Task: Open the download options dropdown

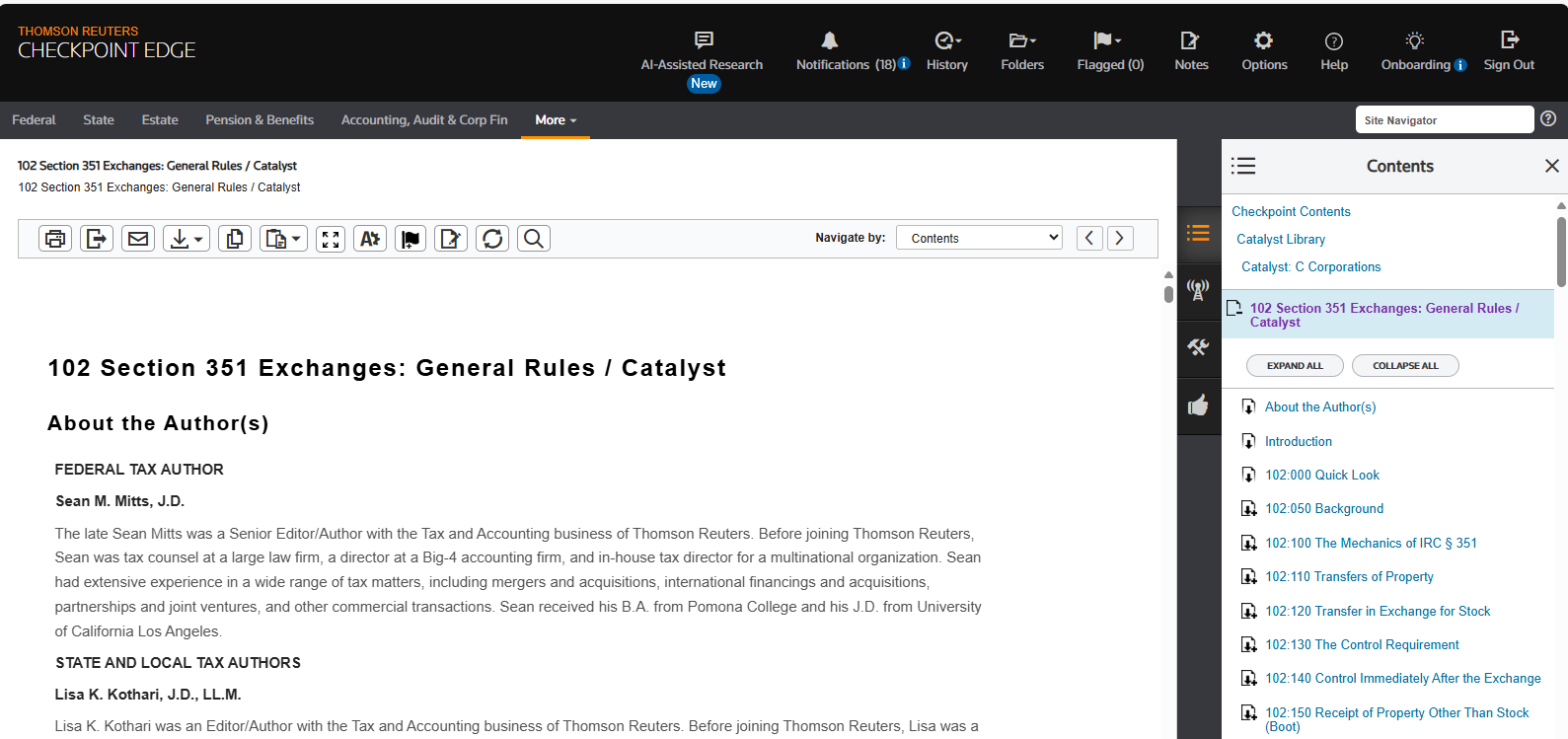Action: point(186,239)
